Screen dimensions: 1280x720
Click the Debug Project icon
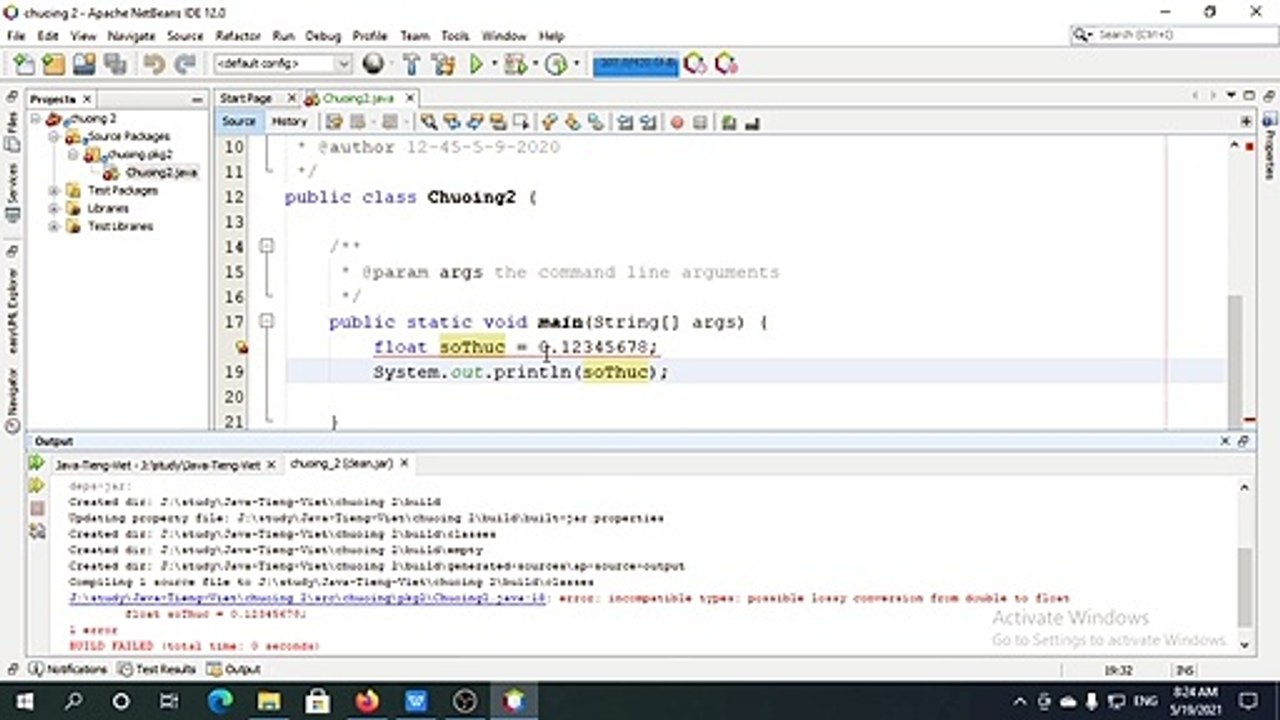[516, 64]
